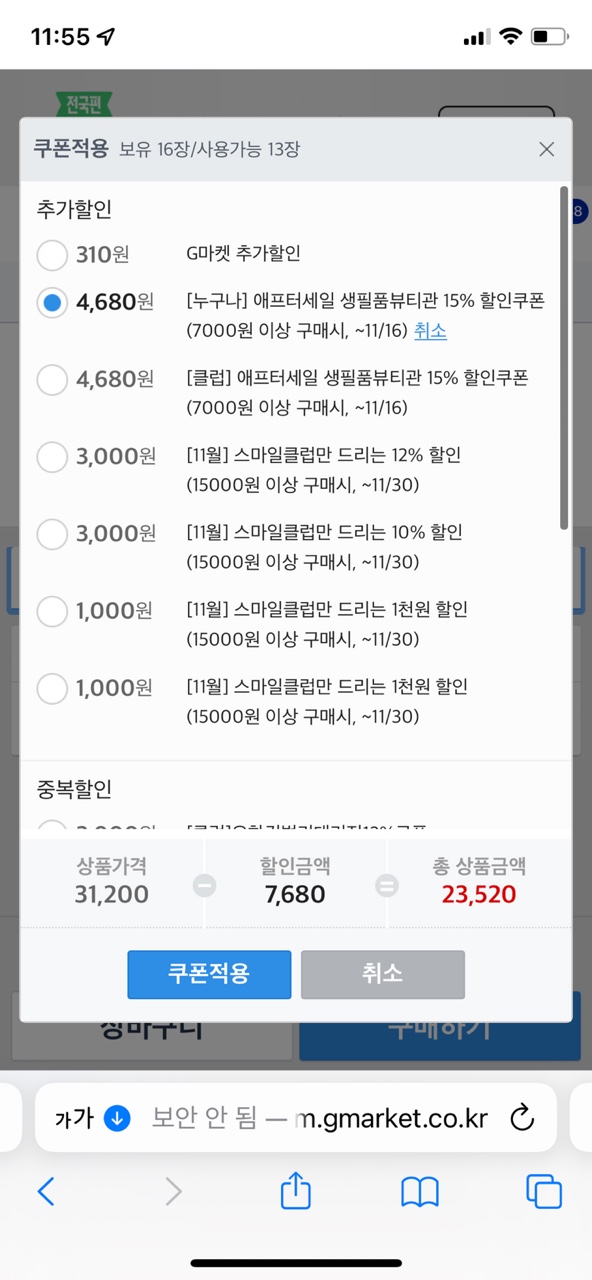Click the gray 취소 button
The width and height of the screenshot is (592, 1280).
tap(383, 974)
